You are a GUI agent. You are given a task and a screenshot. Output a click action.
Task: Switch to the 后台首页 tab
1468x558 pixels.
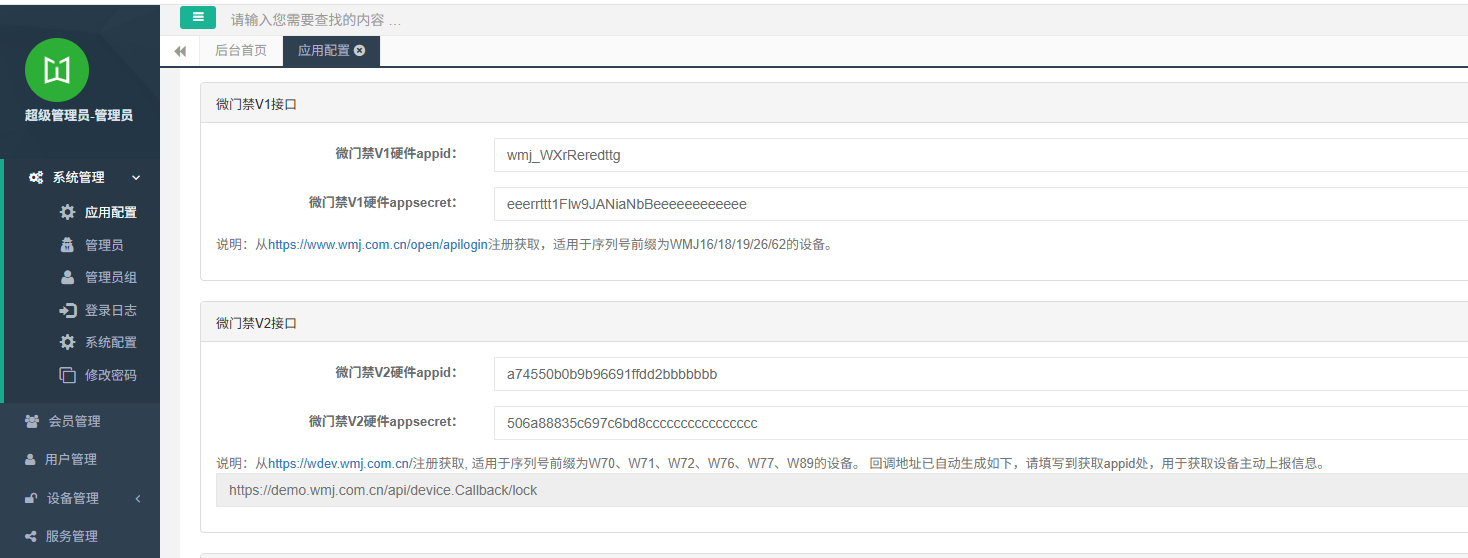241,50
